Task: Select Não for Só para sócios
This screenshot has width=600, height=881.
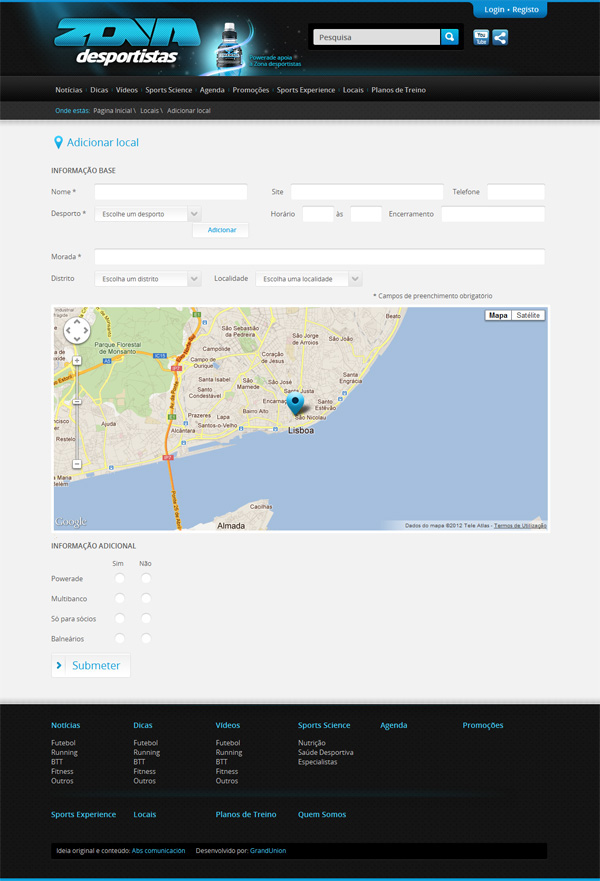Action: pyautogui.click(x=146, y=619)
